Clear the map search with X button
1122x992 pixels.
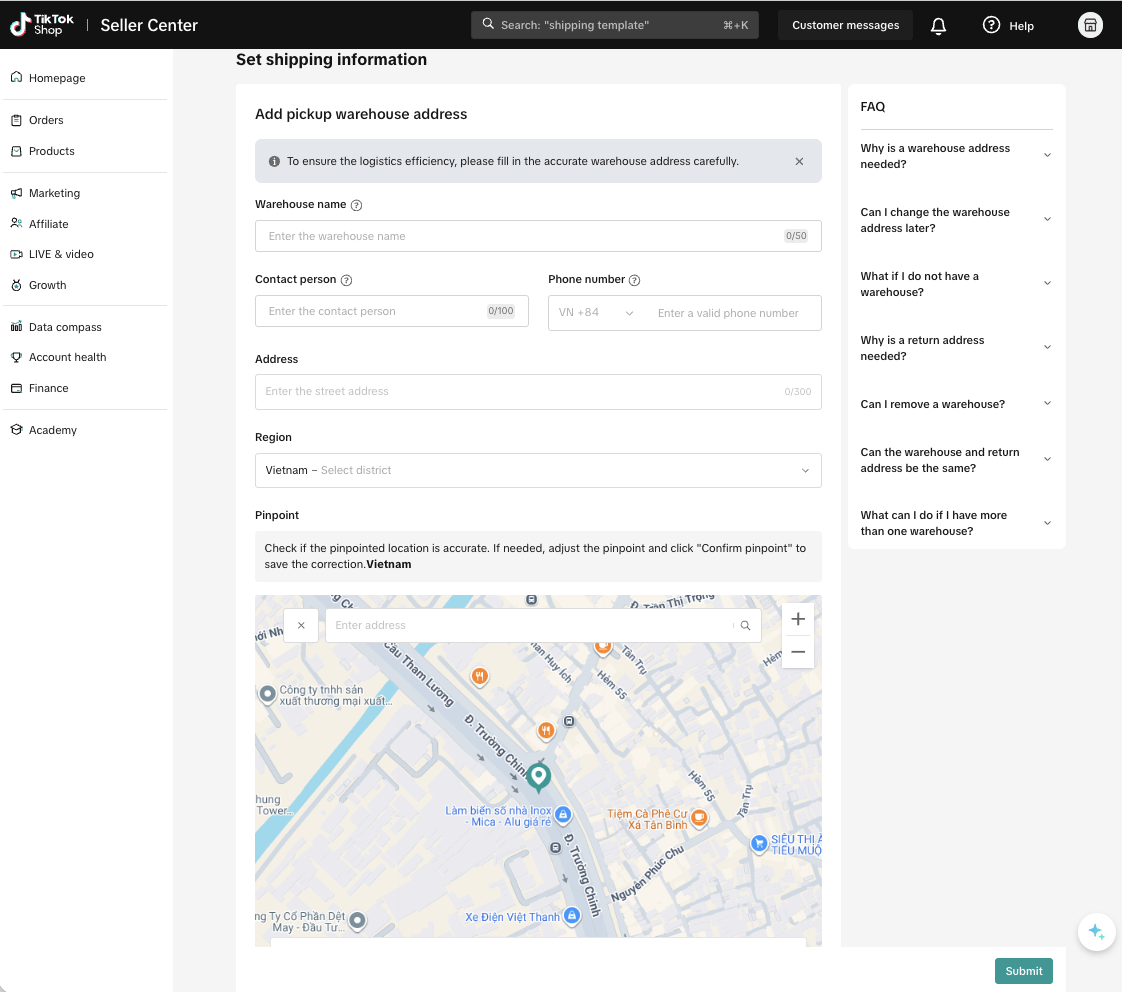pyautogui.click(x=301, y=626)
